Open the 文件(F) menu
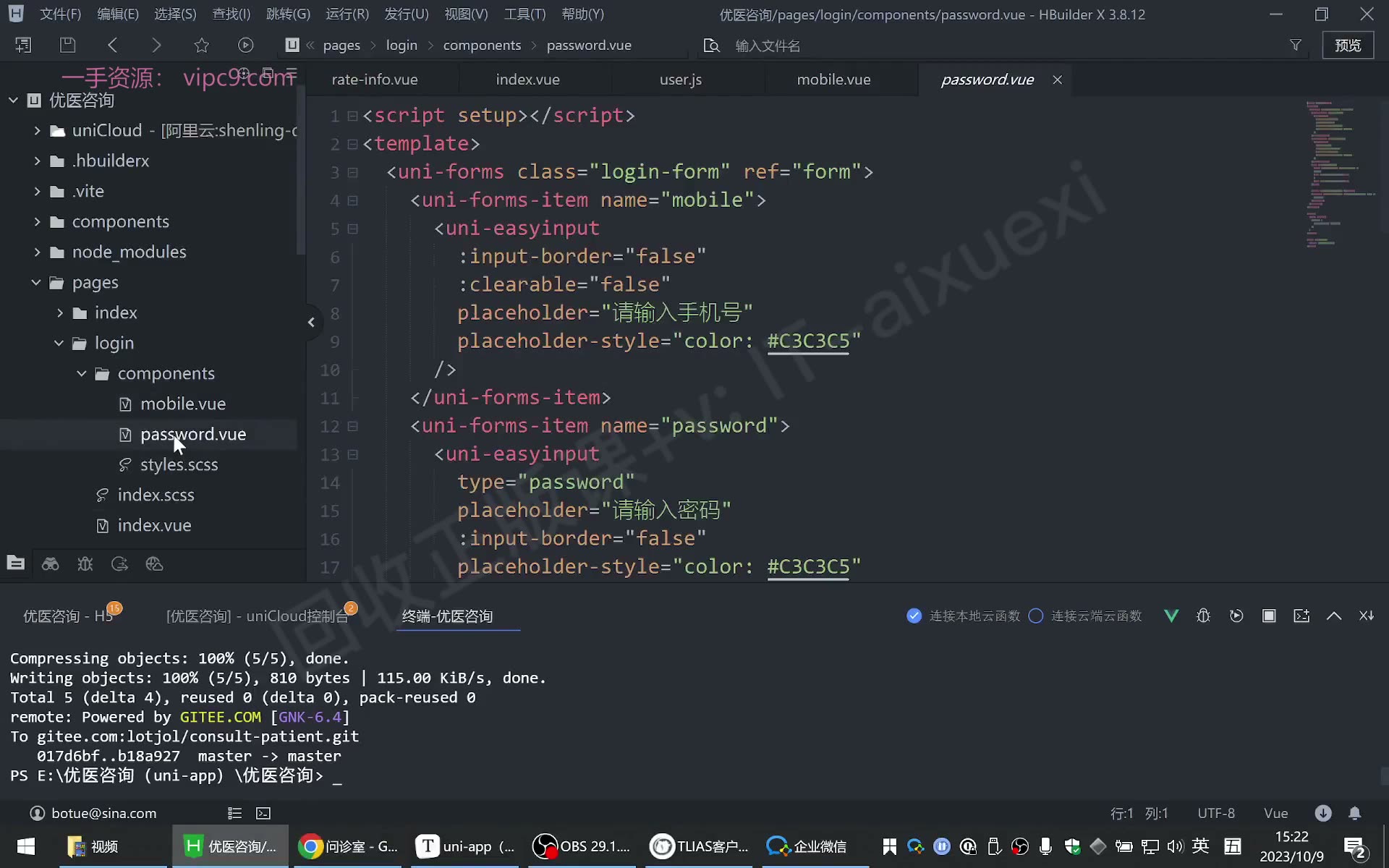Image resolution: width=1389 pixels, height=868 pixels. click(60, 14)
